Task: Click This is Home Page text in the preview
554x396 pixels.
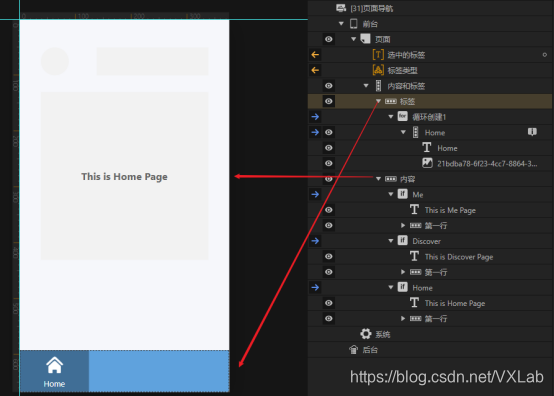Action: click(x=124, y=177)
